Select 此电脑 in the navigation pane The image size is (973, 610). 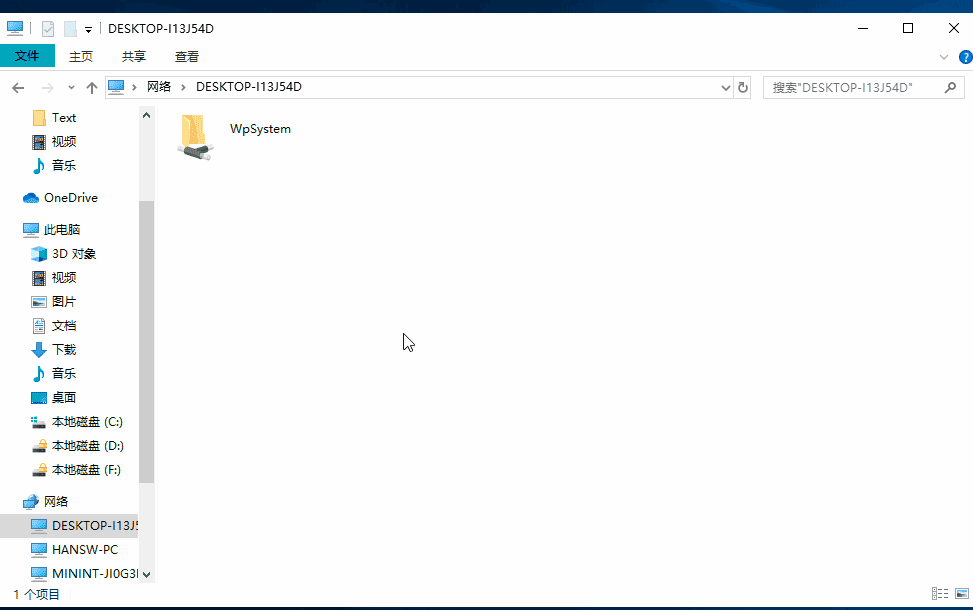pyautogui.click(x=63, y=229)
